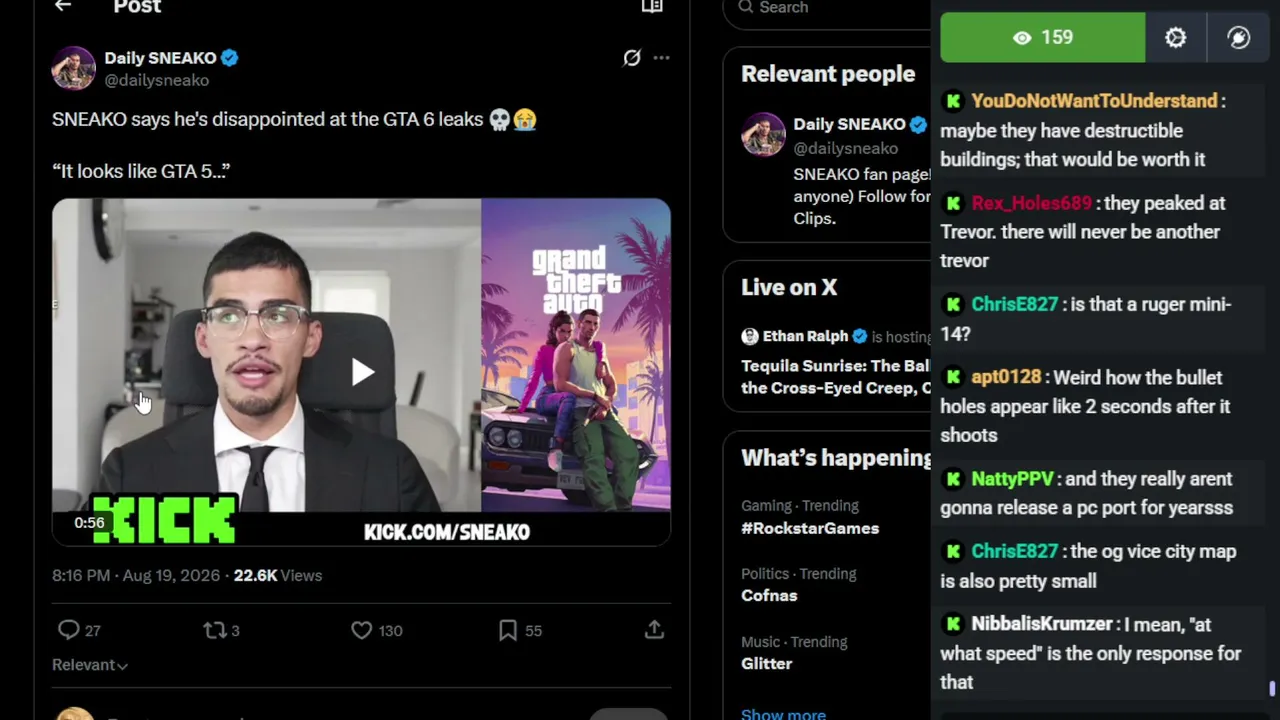Click Kick badge beside NattyPPV

pyautogui.click(x=953, y=479)
